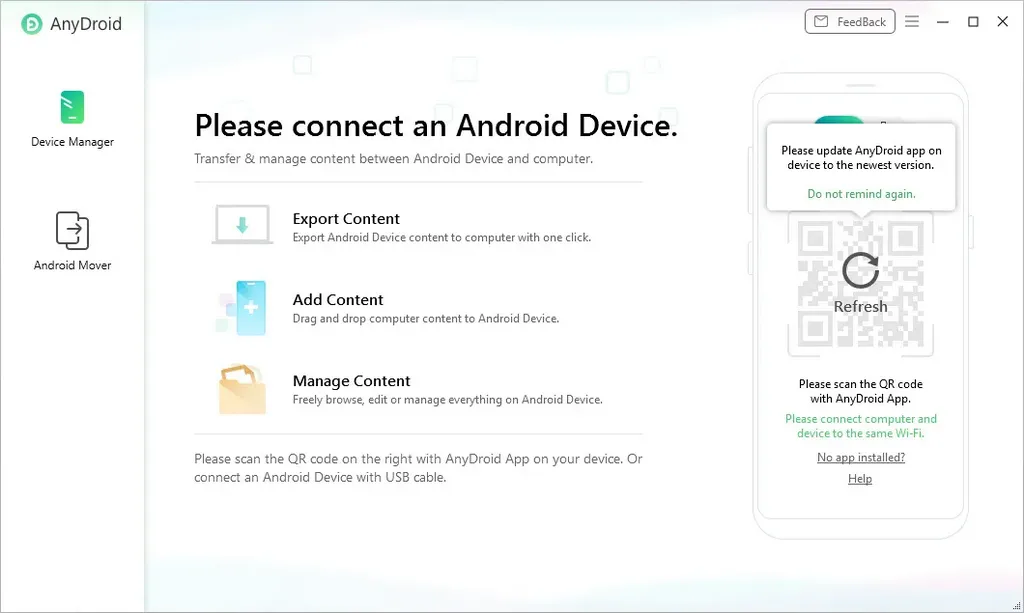The image size is (1024, 613).
Task: Click Do not remind again link
Action: point(861,194)
